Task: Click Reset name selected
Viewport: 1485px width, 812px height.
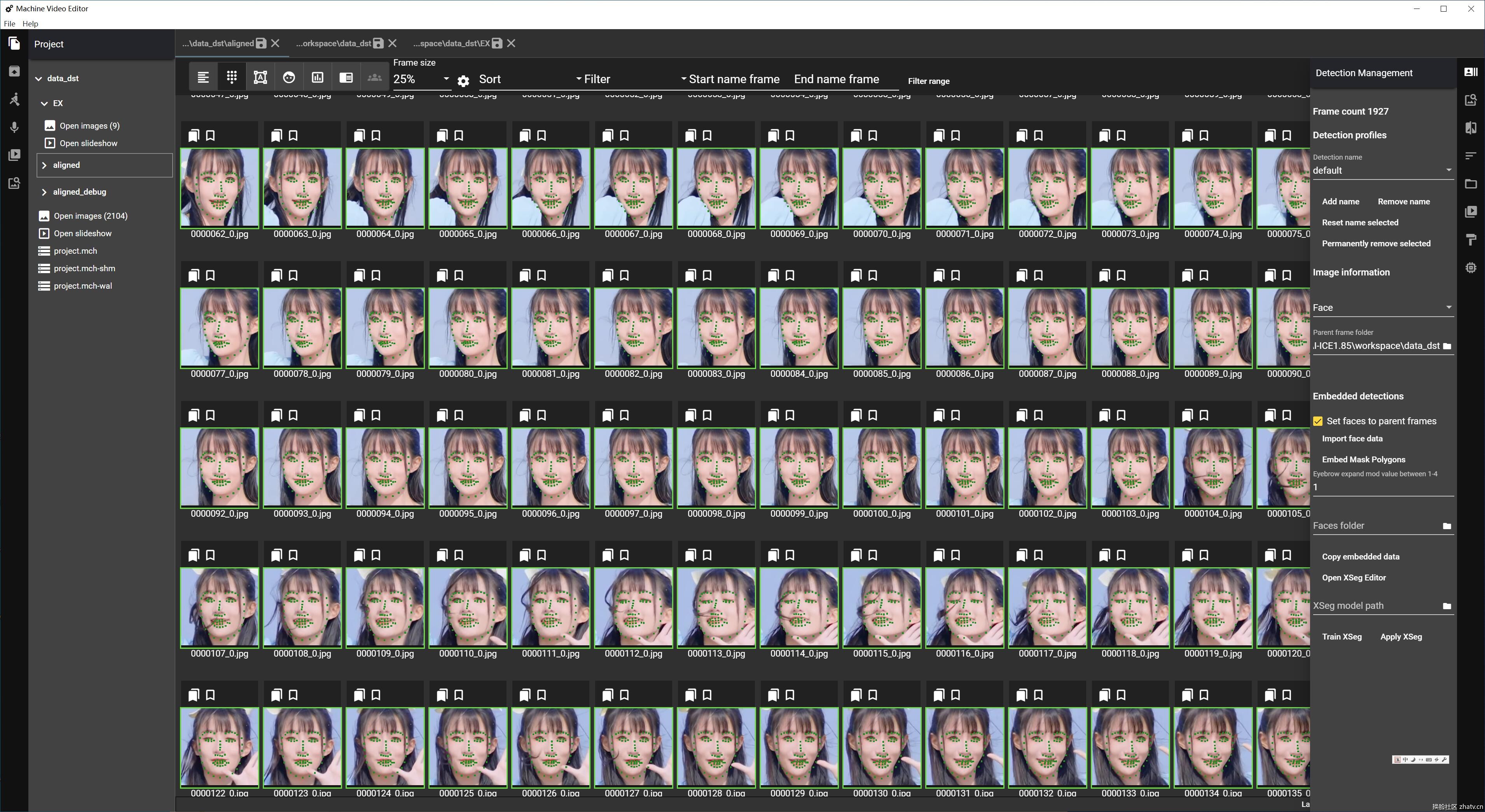Action: pos(1360,223)
